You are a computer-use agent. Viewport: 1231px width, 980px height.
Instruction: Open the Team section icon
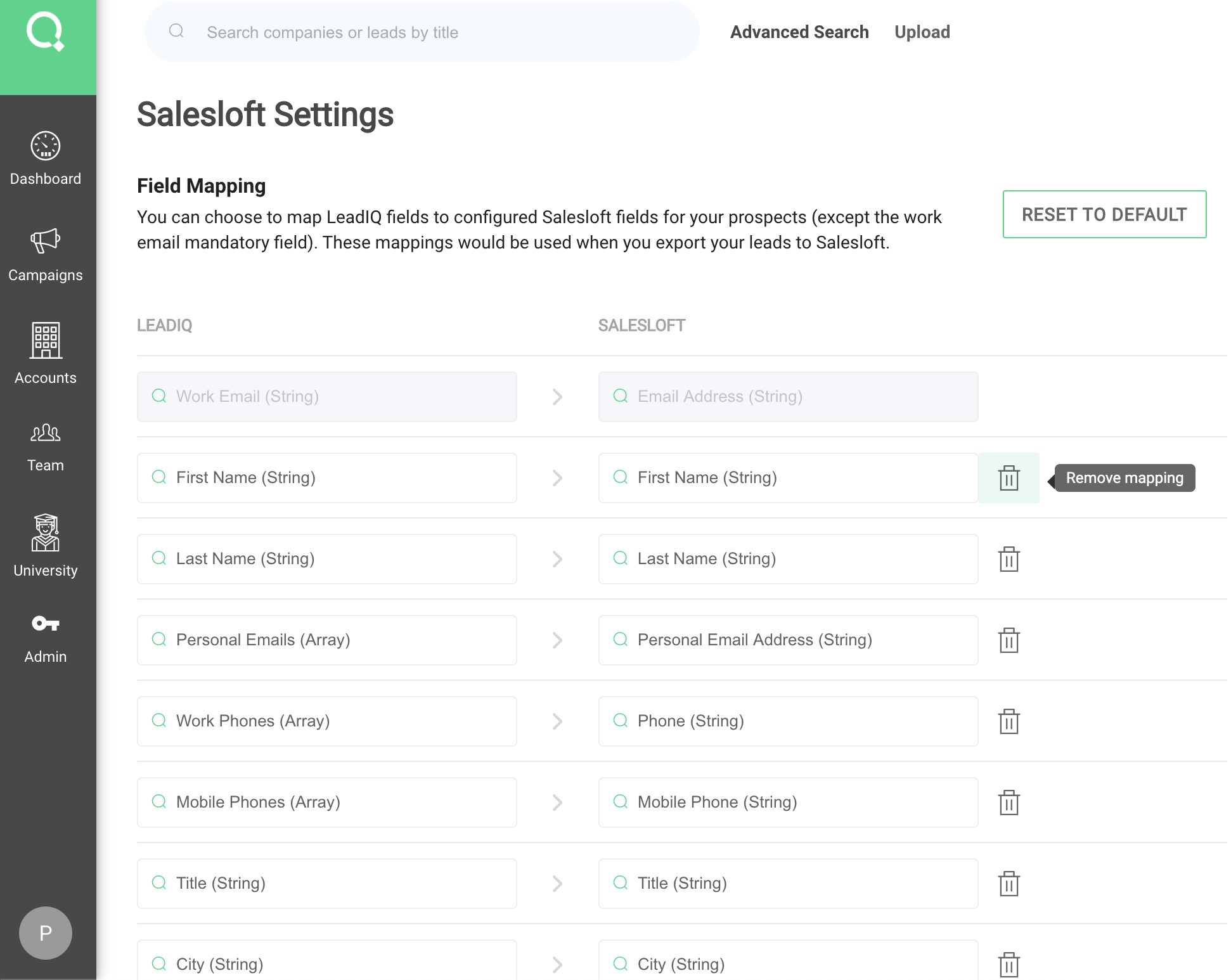coord(46,433)
